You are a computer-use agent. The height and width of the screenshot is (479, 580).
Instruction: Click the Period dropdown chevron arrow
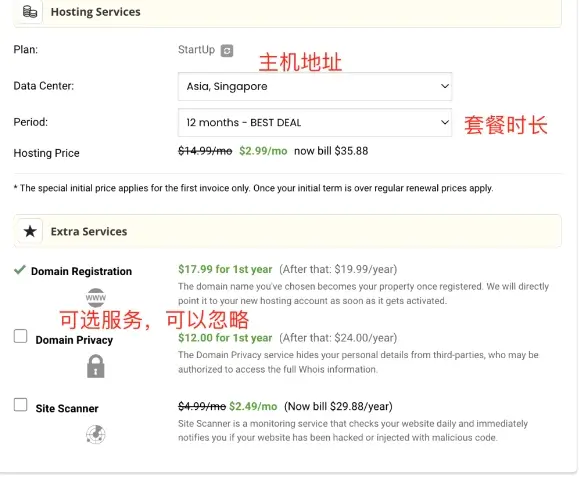(445, 122)
